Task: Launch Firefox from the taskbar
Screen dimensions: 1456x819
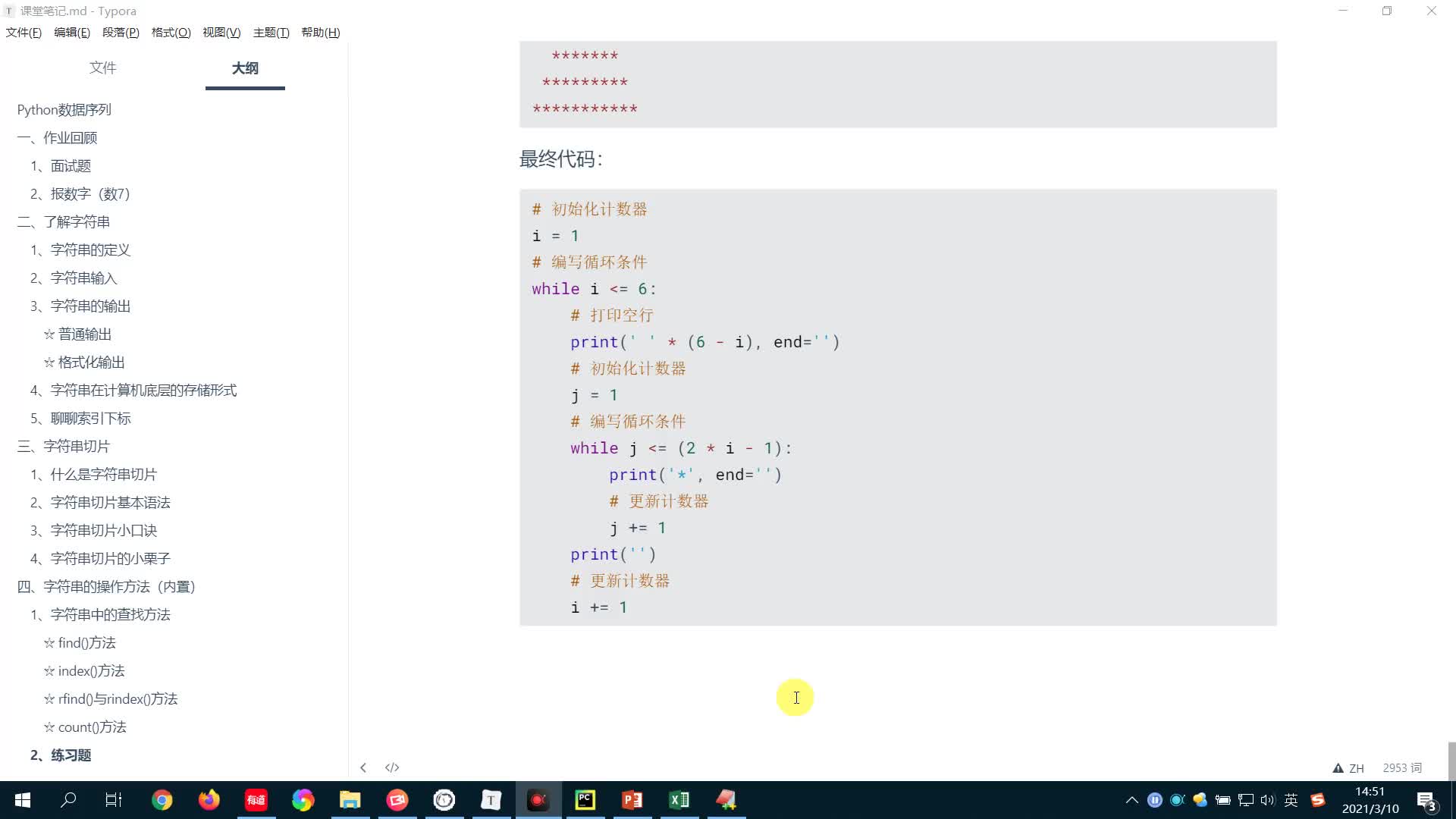Action: [209, 800]
